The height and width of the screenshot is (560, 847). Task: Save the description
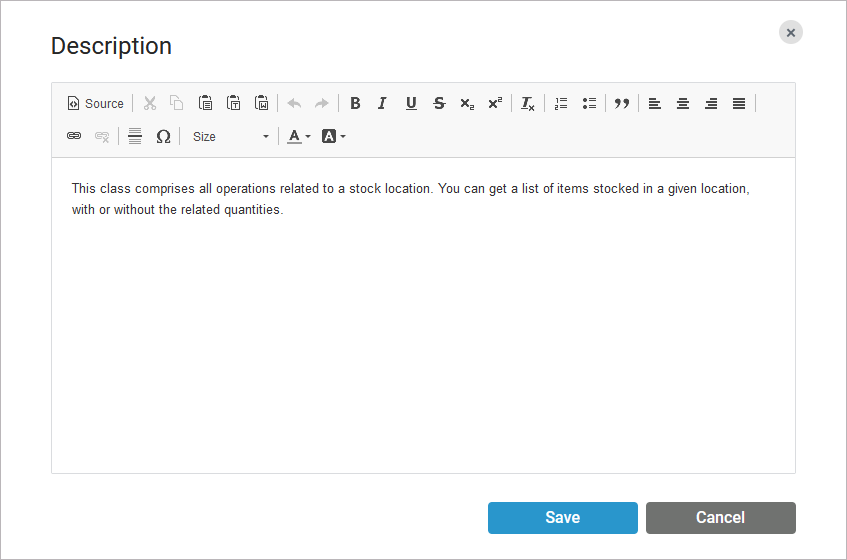(562, 517)
